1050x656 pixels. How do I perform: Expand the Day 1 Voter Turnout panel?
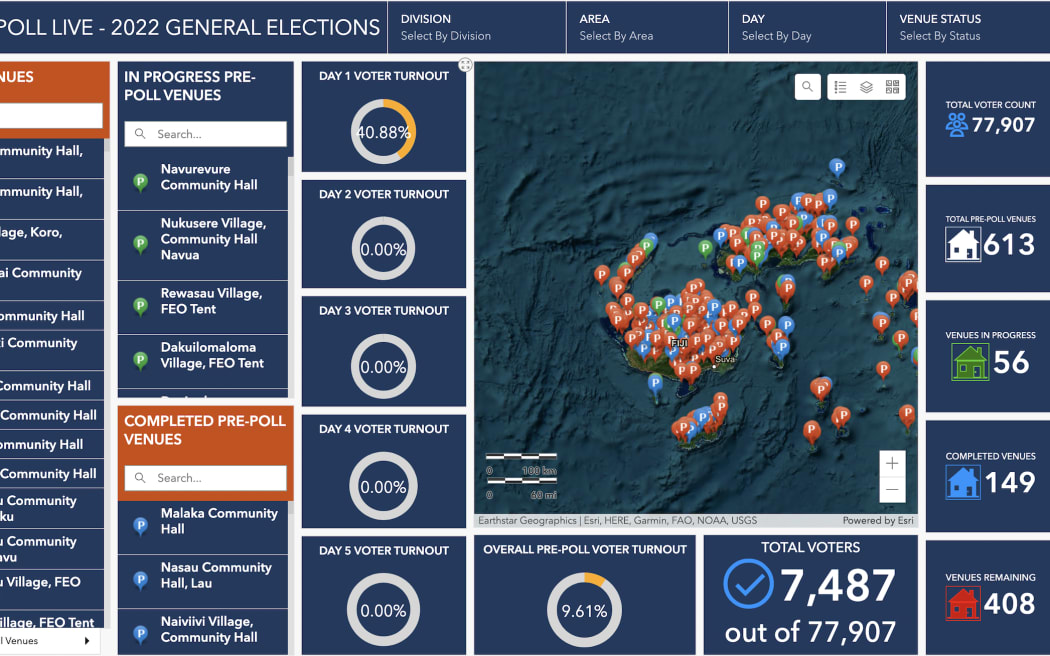464,65
